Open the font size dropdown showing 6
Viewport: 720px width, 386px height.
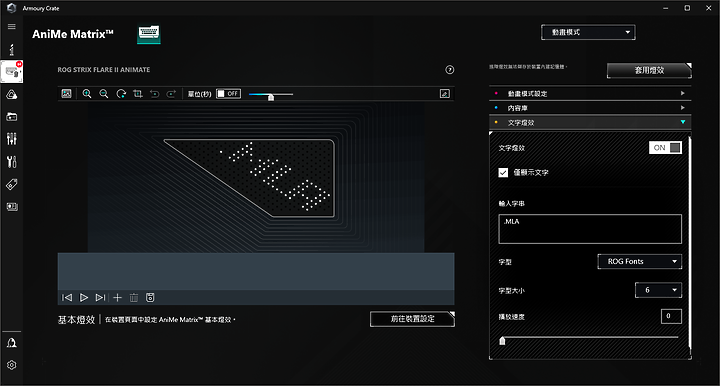click(658, 290)
